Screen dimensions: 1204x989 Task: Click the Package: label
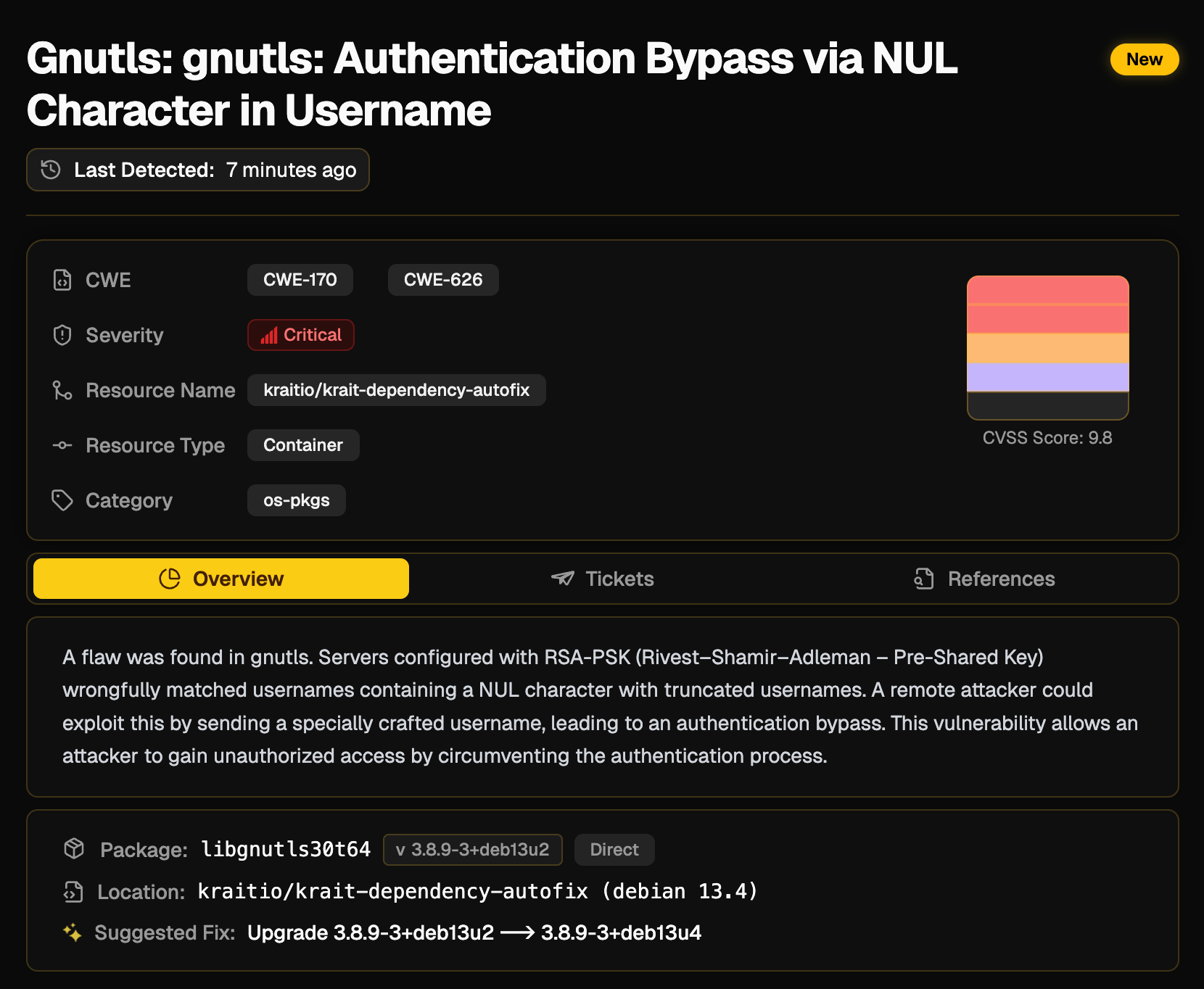coord(144,850)
